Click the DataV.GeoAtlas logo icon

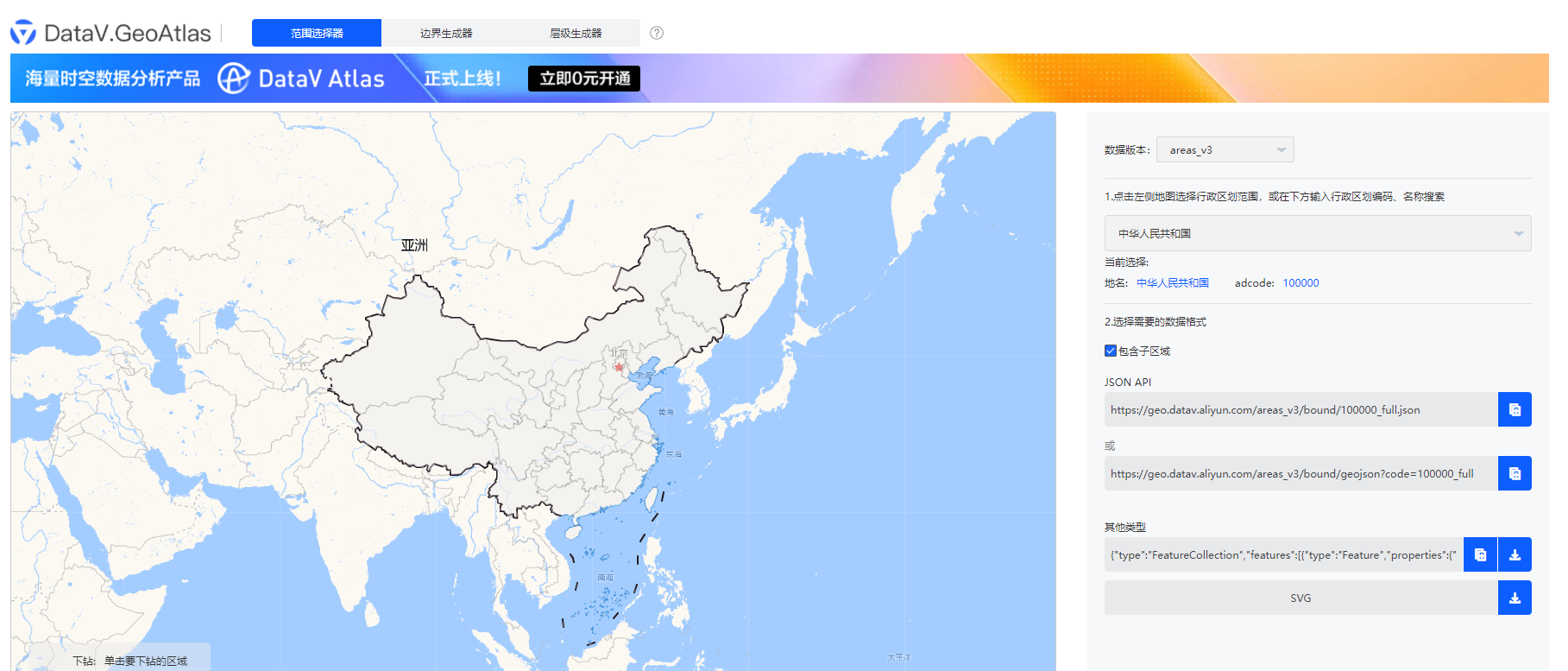[23, 33]
